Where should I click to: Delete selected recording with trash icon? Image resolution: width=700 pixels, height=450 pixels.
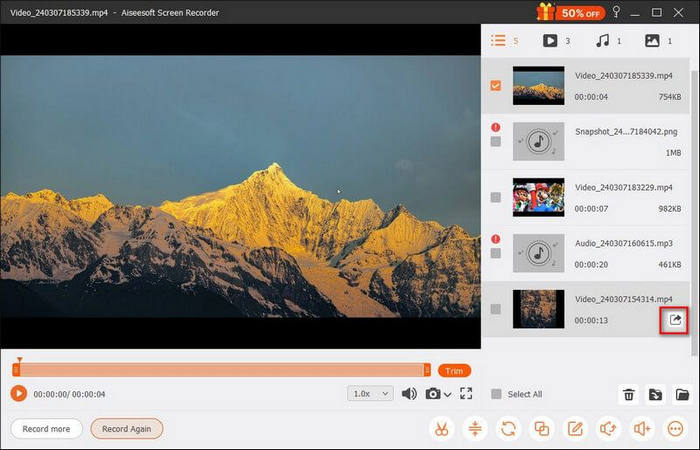click(x=629, y=394)
